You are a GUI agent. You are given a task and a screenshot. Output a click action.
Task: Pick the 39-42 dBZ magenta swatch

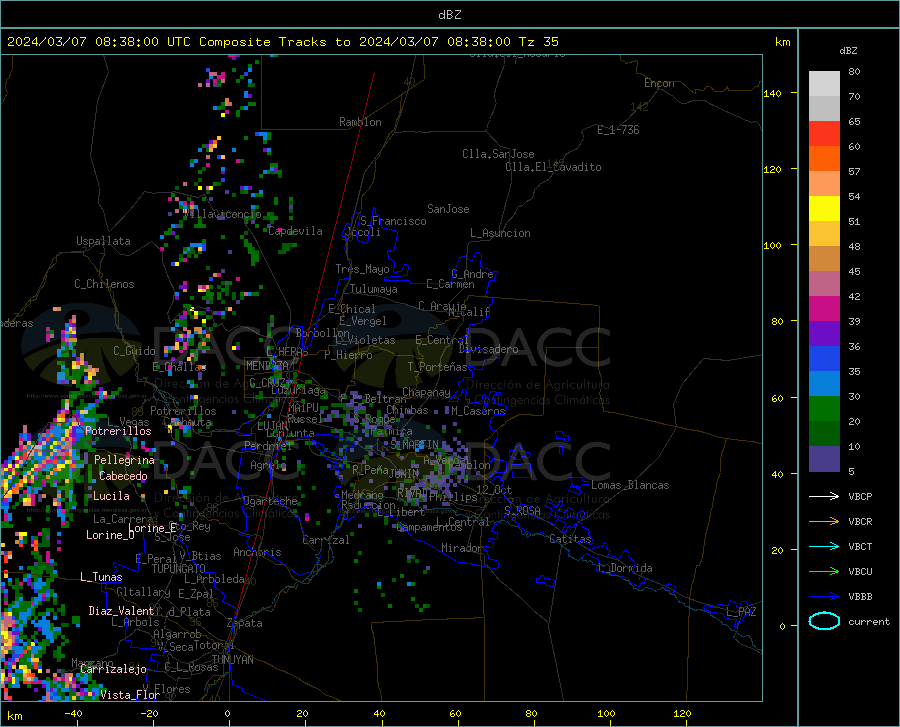[x=824, y=309]
